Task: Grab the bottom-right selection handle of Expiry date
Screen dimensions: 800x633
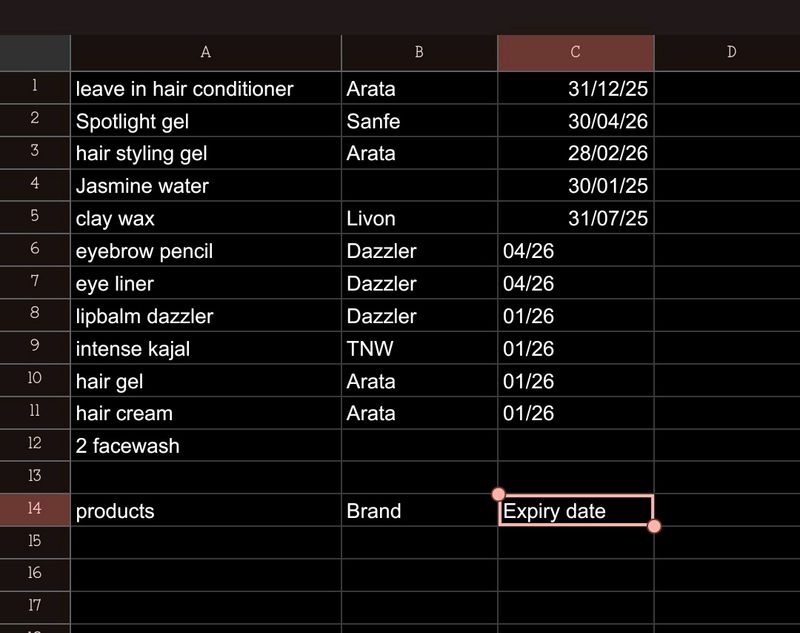Action: (x=654, y=526)
